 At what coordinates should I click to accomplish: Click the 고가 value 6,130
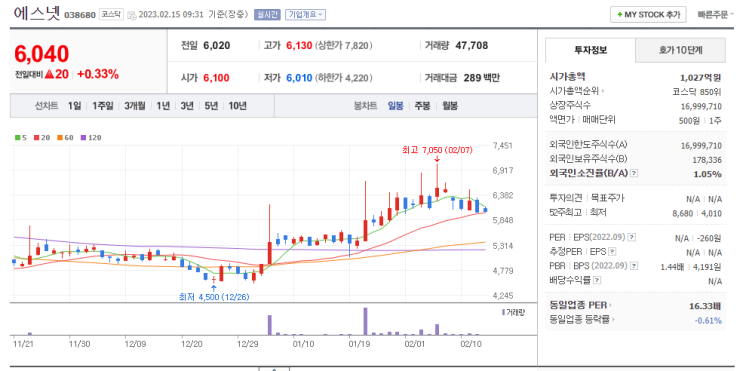(x=299, y=46)
